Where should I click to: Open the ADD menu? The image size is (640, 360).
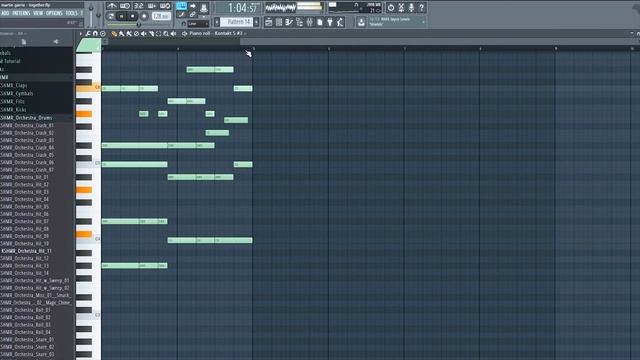pos(5,13)
